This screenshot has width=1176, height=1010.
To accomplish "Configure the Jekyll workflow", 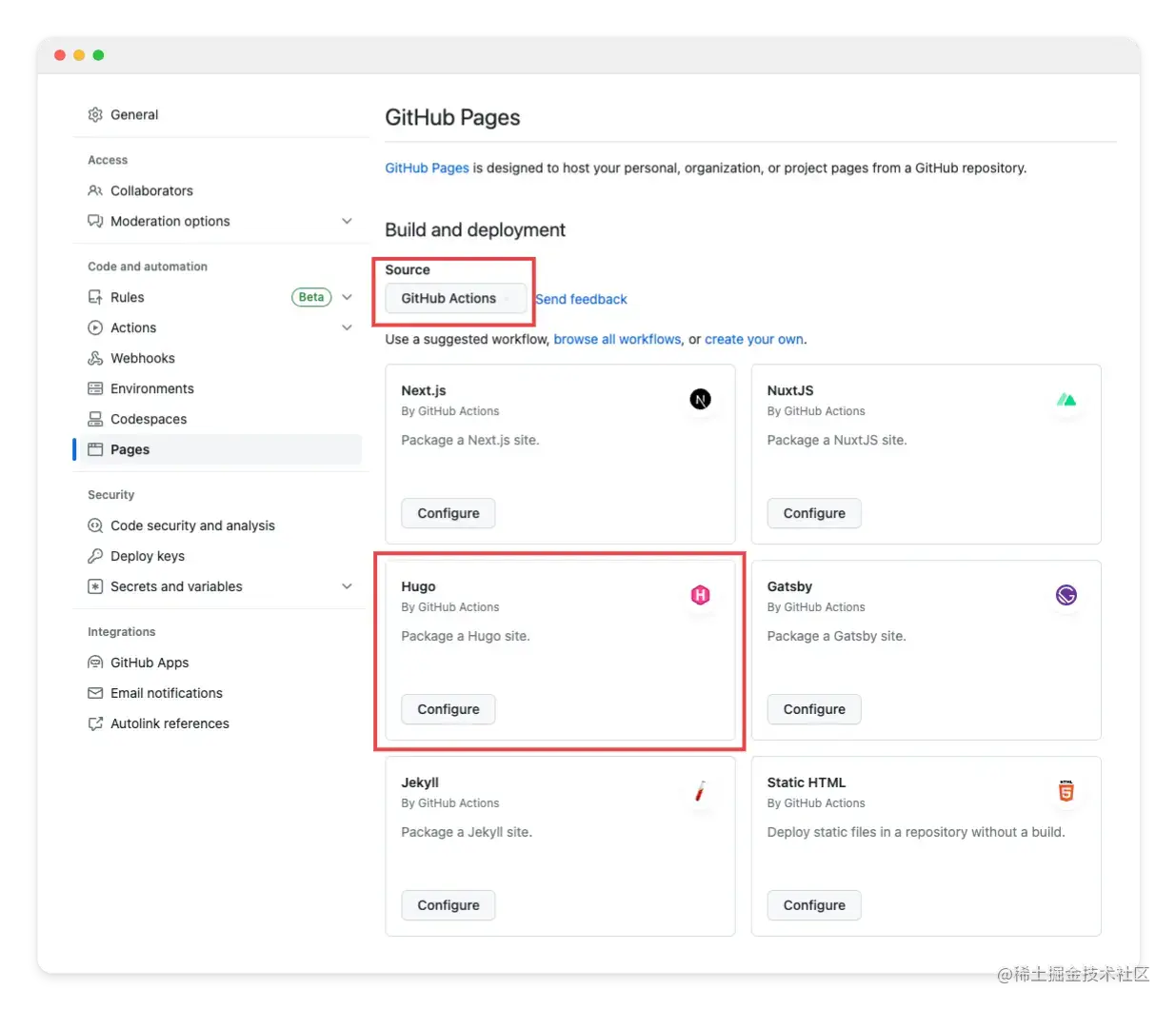I will pos(448,906).
